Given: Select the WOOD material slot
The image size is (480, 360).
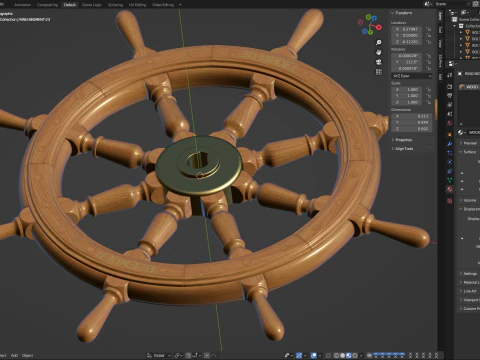Looking at the screenshot, I should coord(469,87).
